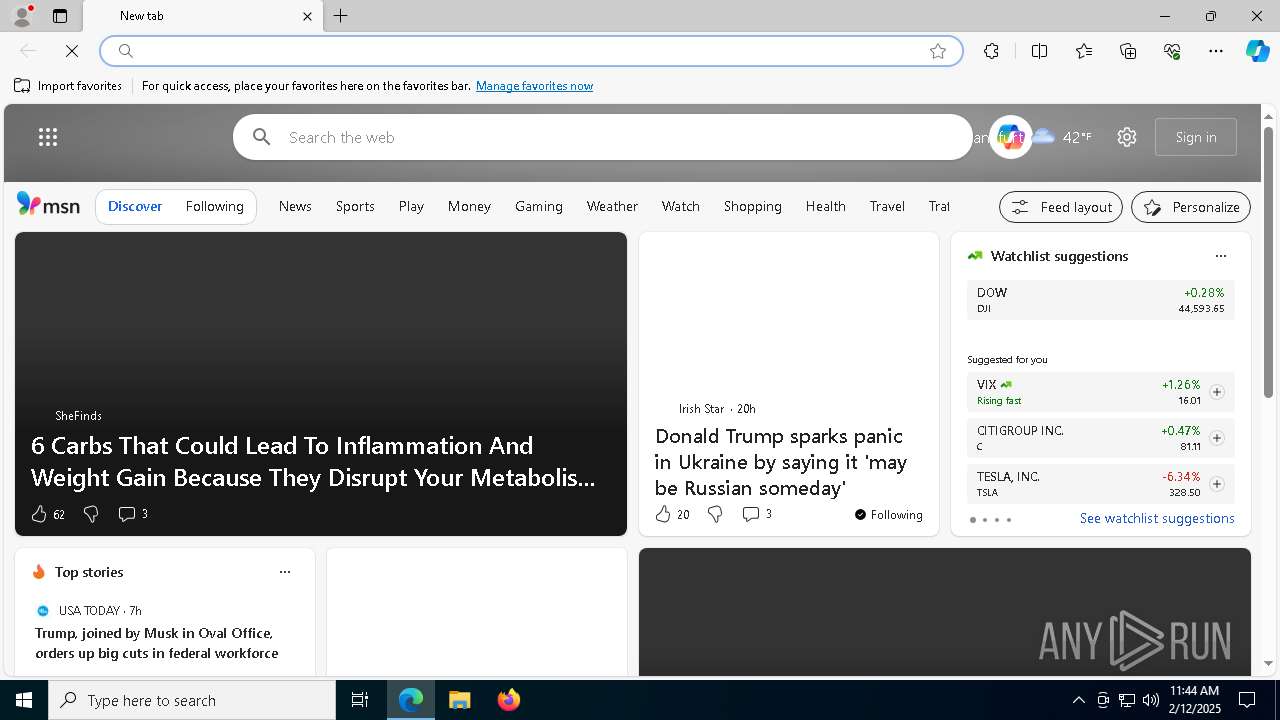Open comments on Trump Ukraine article
Image resolution: width=1280 pixels, height=720 pixels.
[757, 514]
